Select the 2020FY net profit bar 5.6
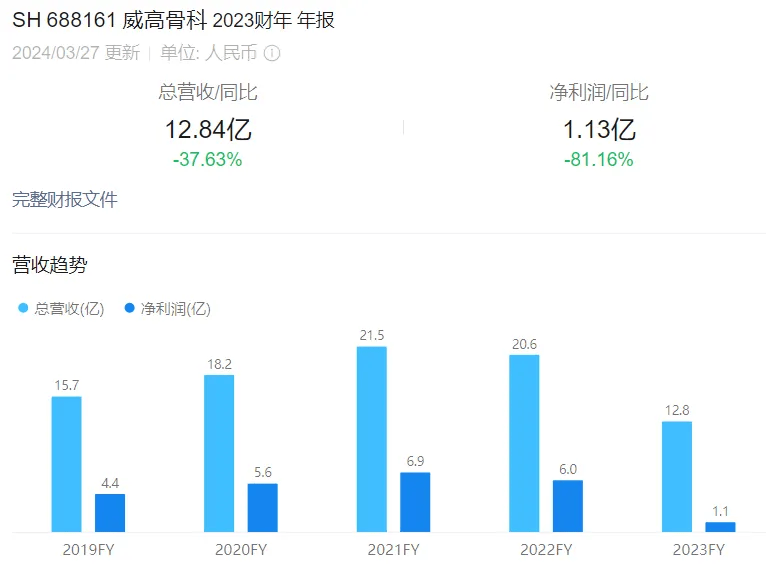Screen dimensions: 766x570 262,507
